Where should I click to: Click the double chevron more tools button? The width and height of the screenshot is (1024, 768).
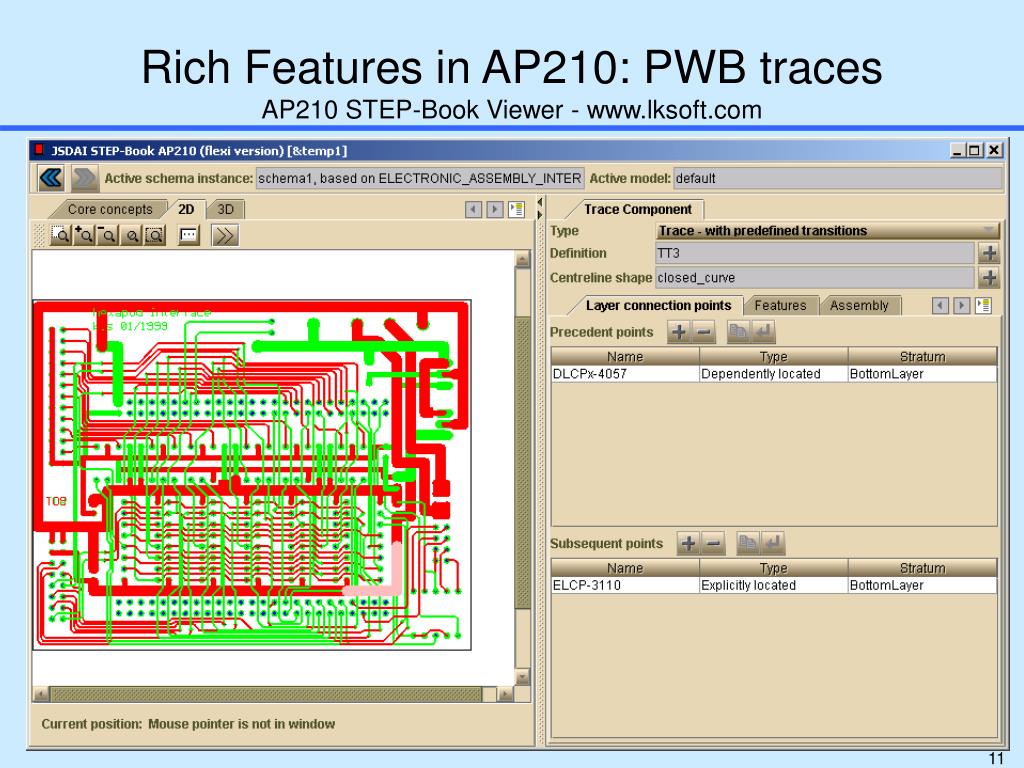[x=225, y=235]
